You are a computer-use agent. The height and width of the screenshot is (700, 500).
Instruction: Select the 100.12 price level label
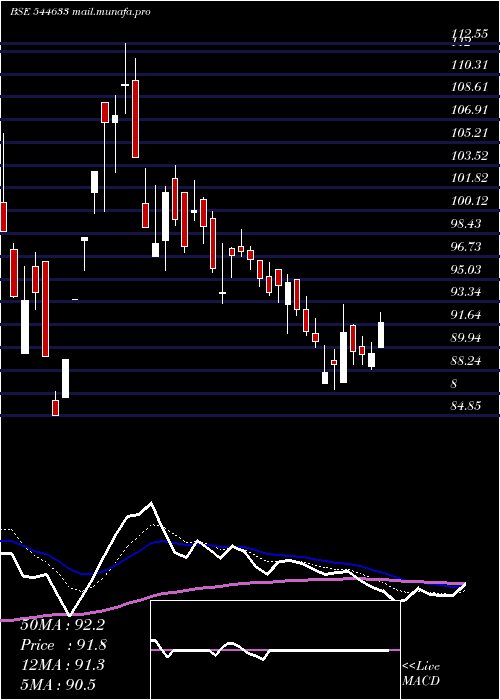click(469, 201)
